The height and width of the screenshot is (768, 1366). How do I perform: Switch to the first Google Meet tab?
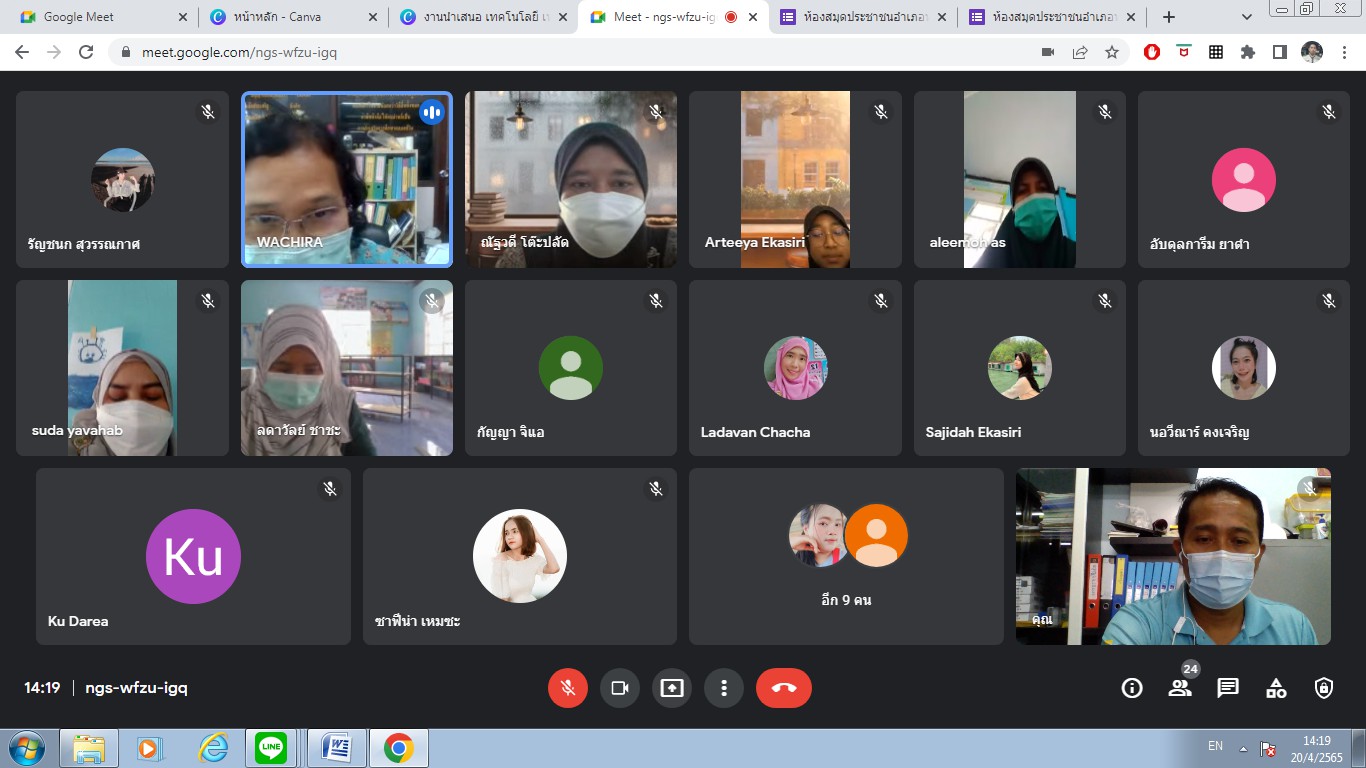pos(98,17)
